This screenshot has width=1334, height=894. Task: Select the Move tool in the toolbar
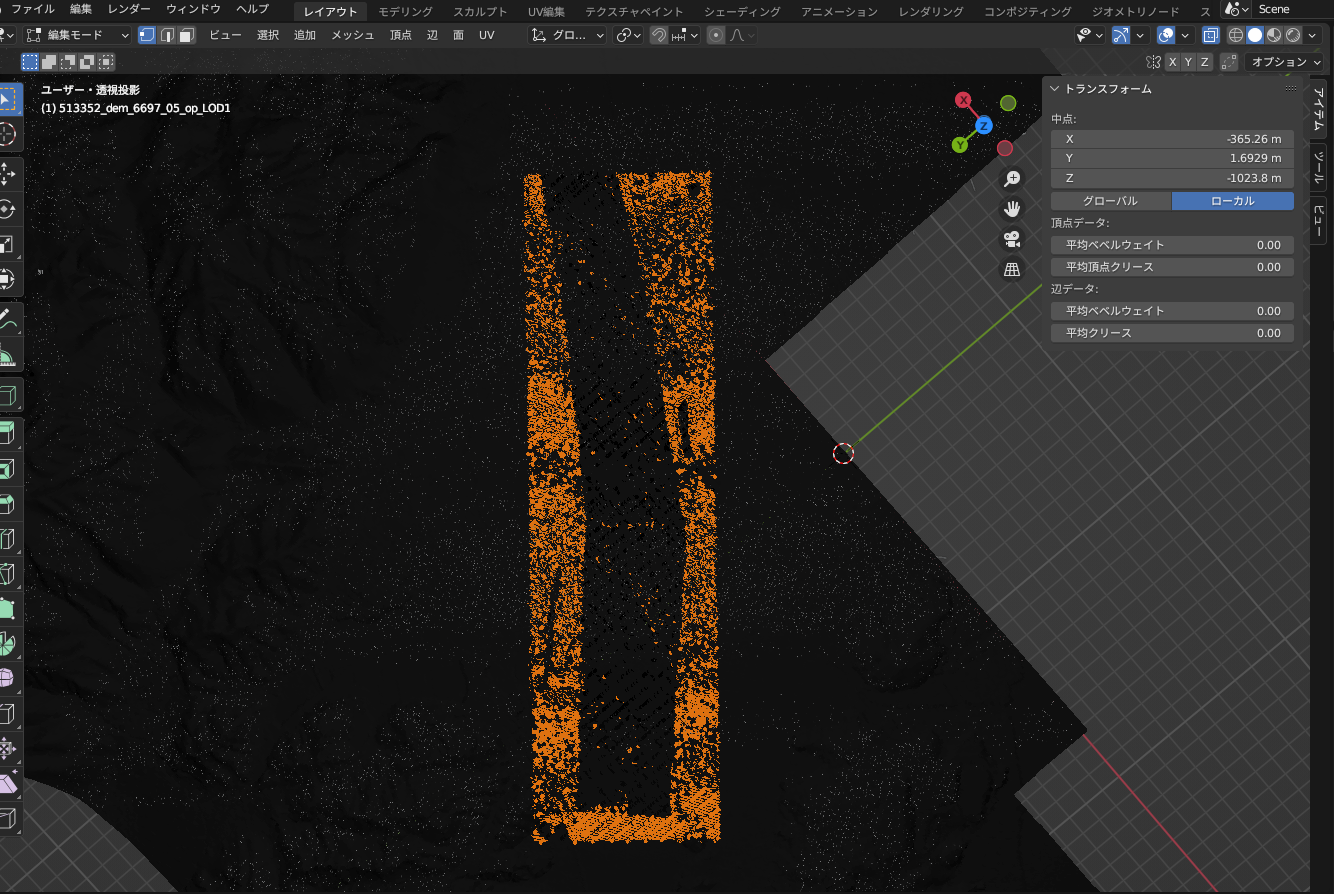(8, 173)
